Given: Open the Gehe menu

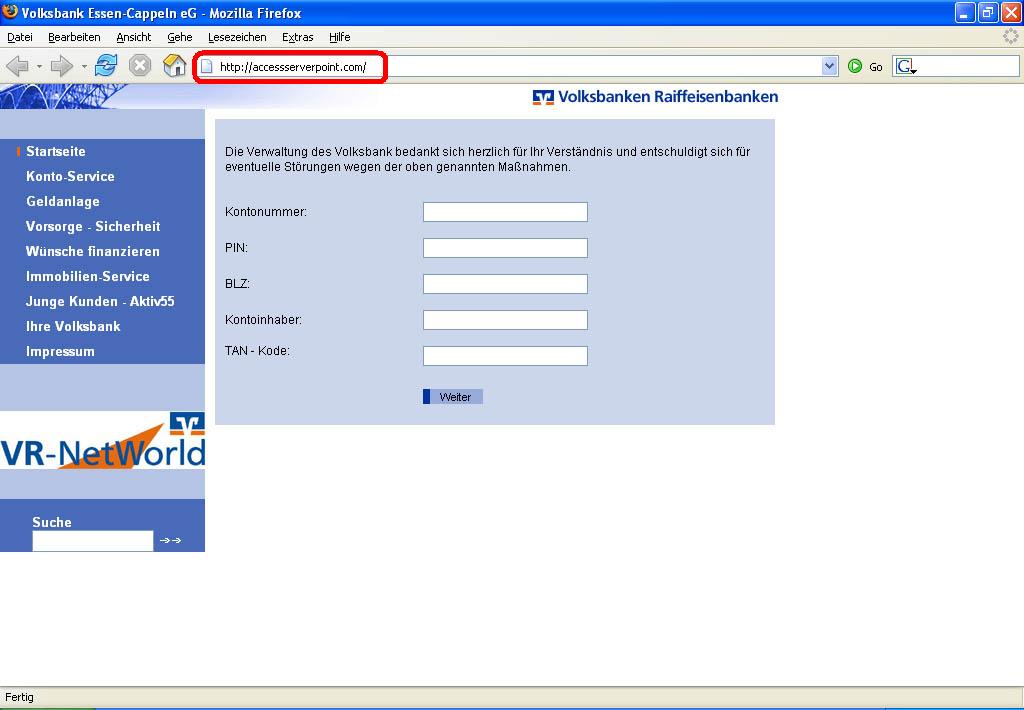Looking at the screenshot, I should click(180, 37).
